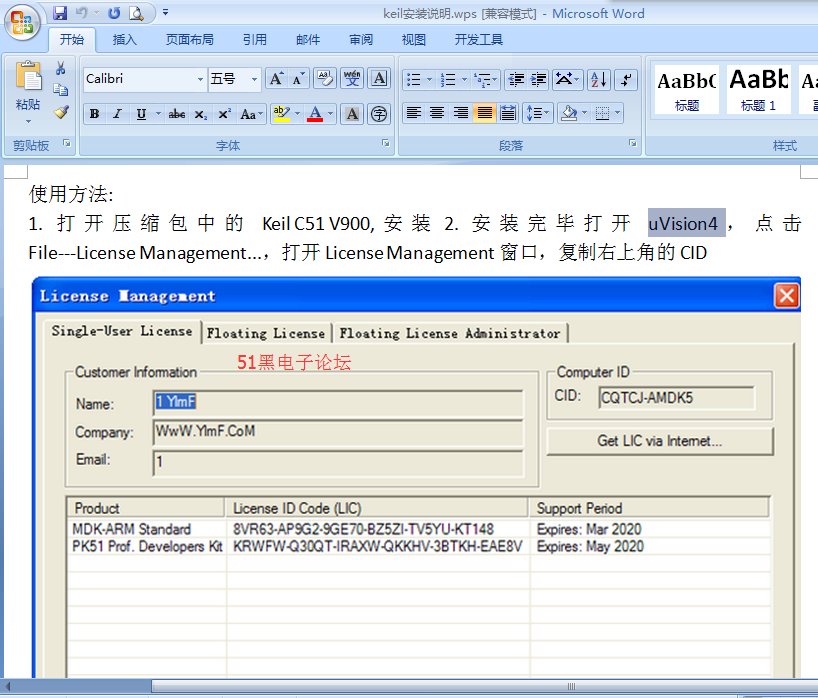Image resolution: width=818 pixels, height=698 pixels.
Task: Copy the selected text
Action: point(61,90)
